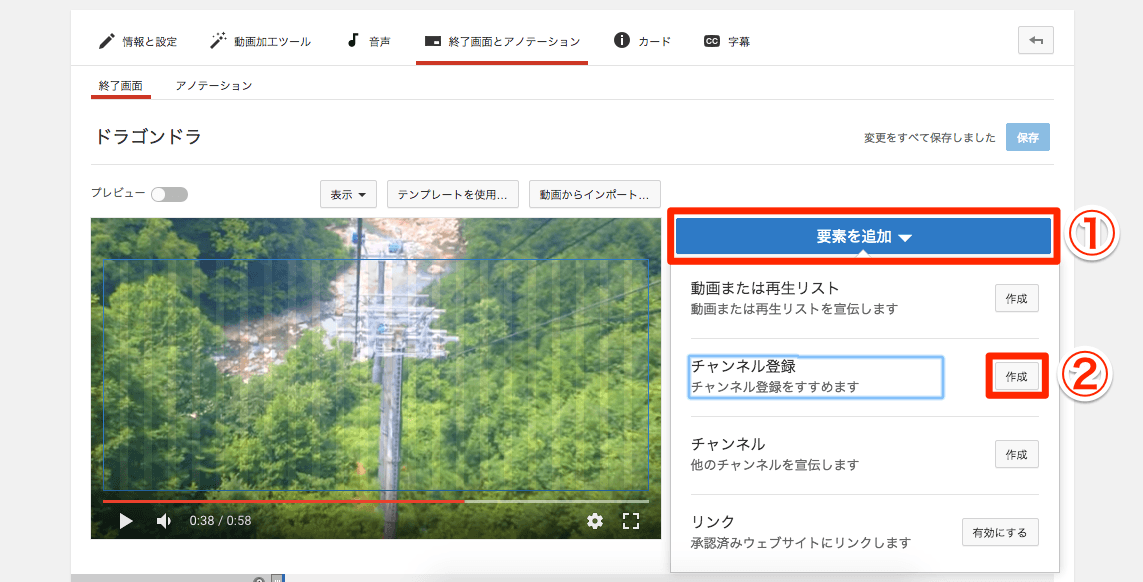
Task: Toggle the プレビュー switch
Action: click(x=169, y=194)
